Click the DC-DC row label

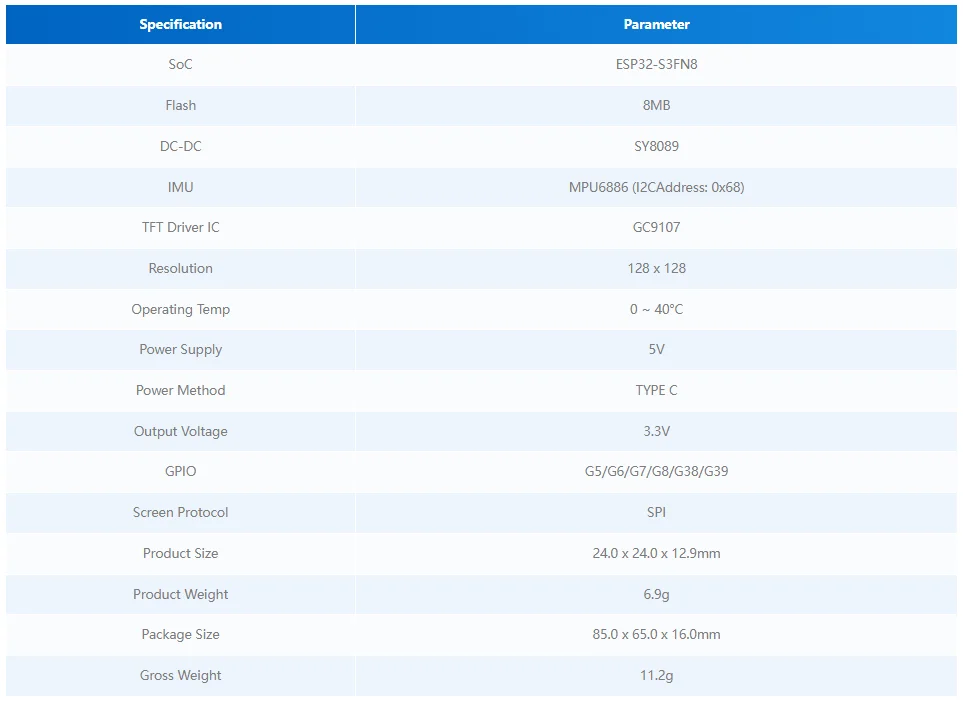pos(181,146)
